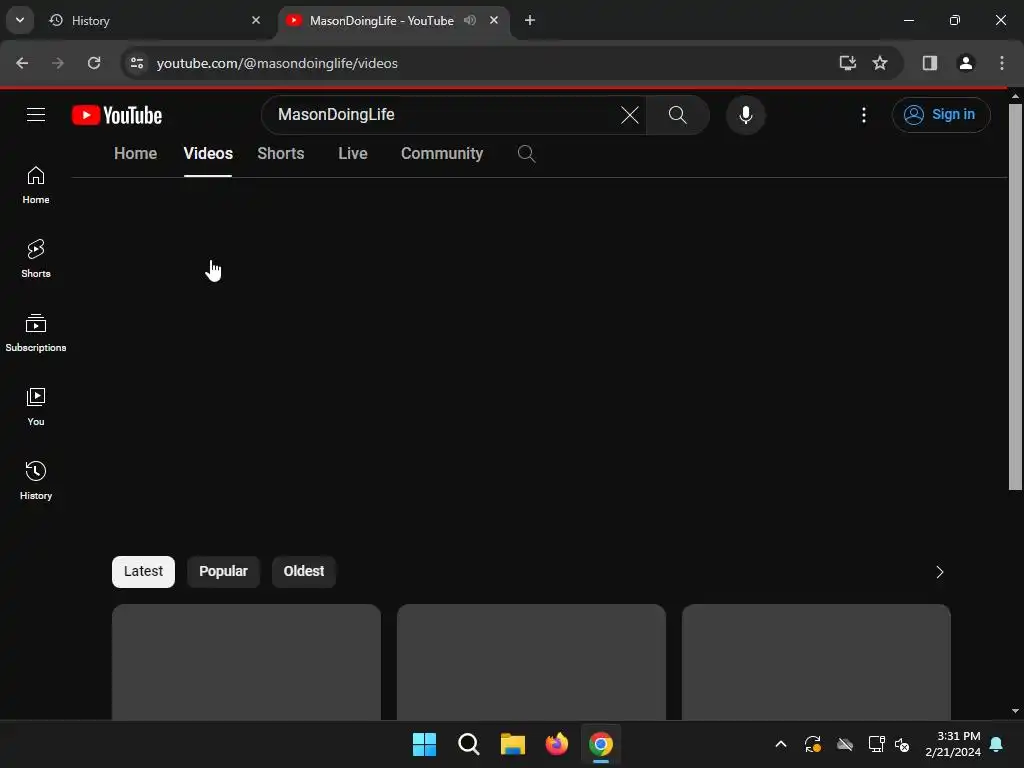The height and width of the screenshot is (768, 1024).
Task: Open History in the left sidebar
Action: (x=36, y=481)
